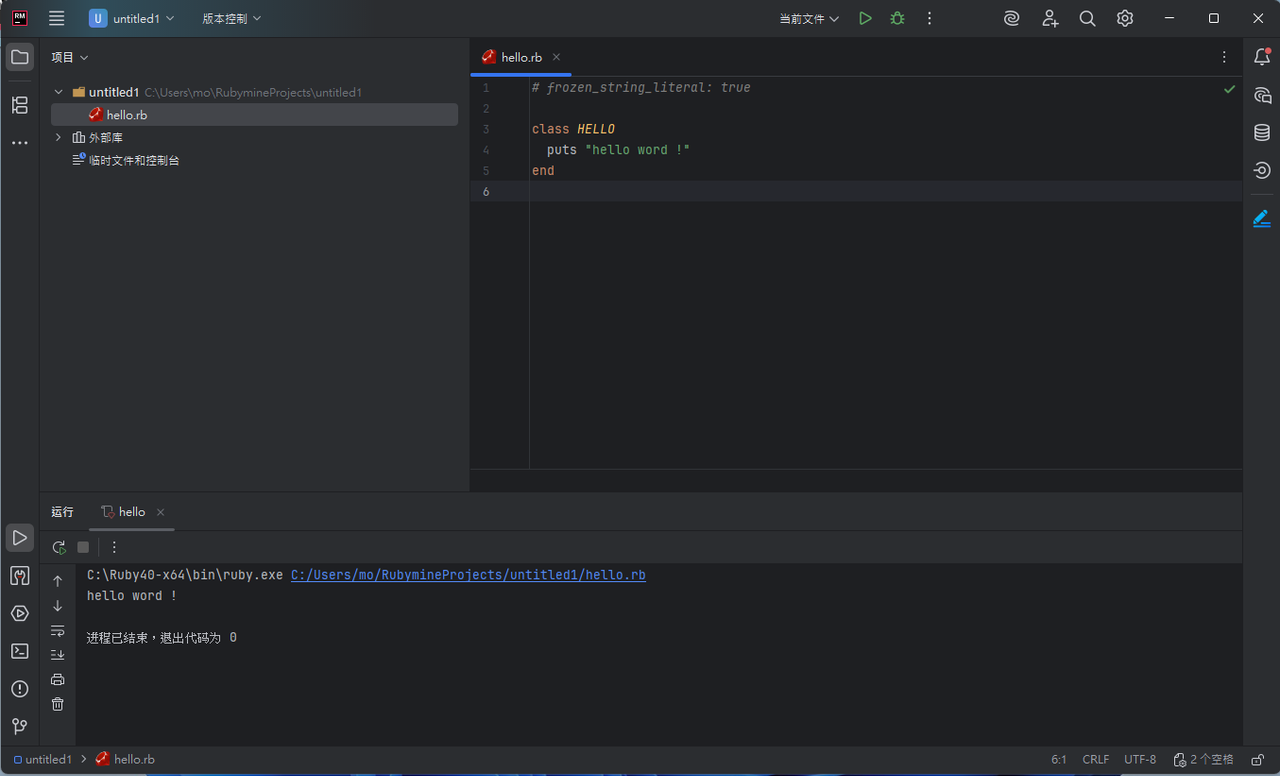The image size is (1280, 776).
Task: Rerun the hello run configuration
Action: (x=59, y=547)
